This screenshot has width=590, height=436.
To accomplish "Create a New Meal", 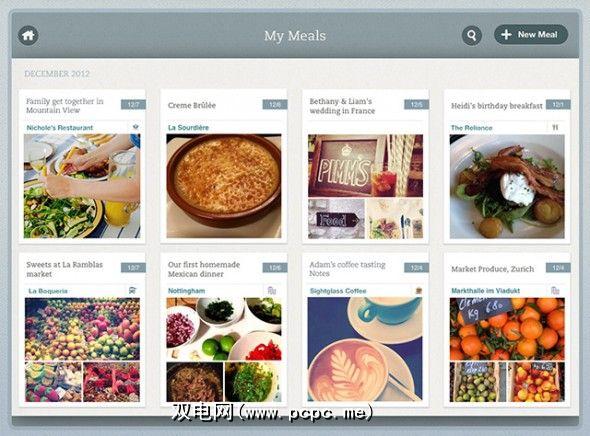I will (531, 35).
